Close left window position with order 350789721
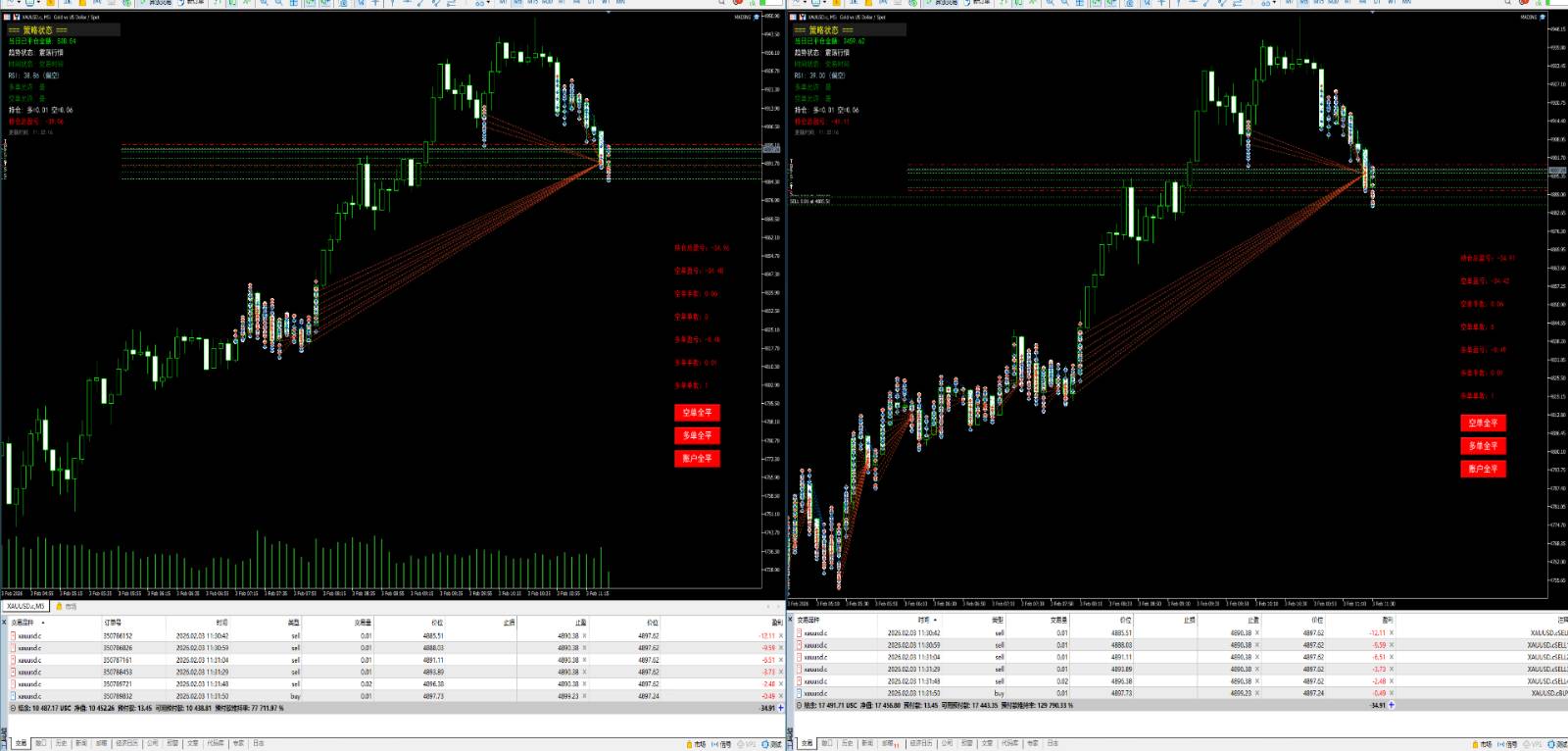 point(781,683)
